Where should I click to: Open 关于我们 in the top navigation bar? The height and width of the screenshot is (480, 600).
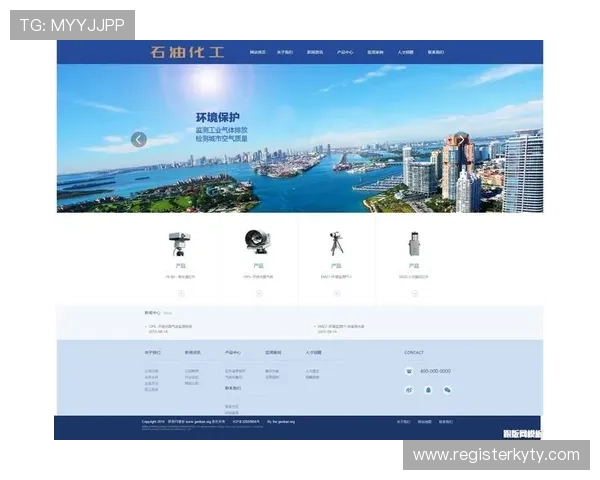coord(285,52)
